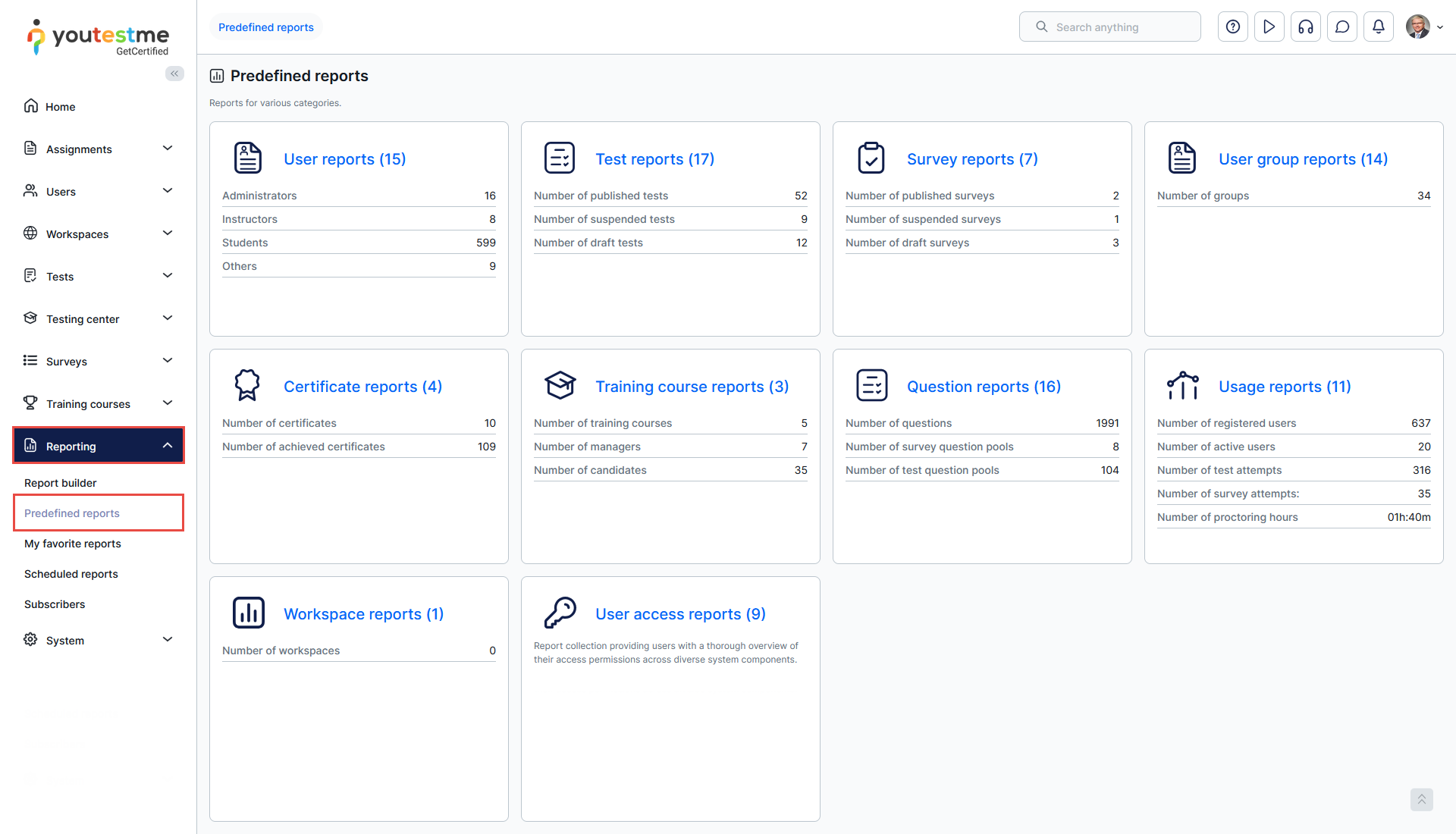Image resolution: width=1456 pixels, height=834 pixels.
Task: Click the help question mark icon
Action: pyautogui.click(x=1233, y=27)
